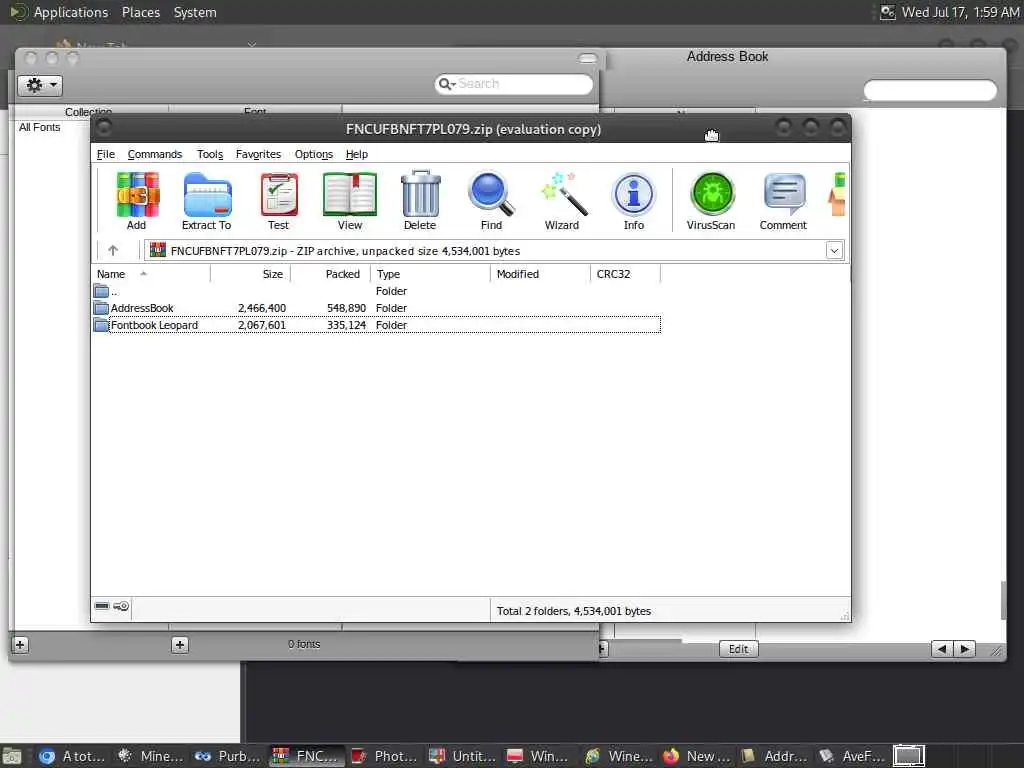
Task: Switch to the New... Firefox taskbar item
Action: [697, 756]
